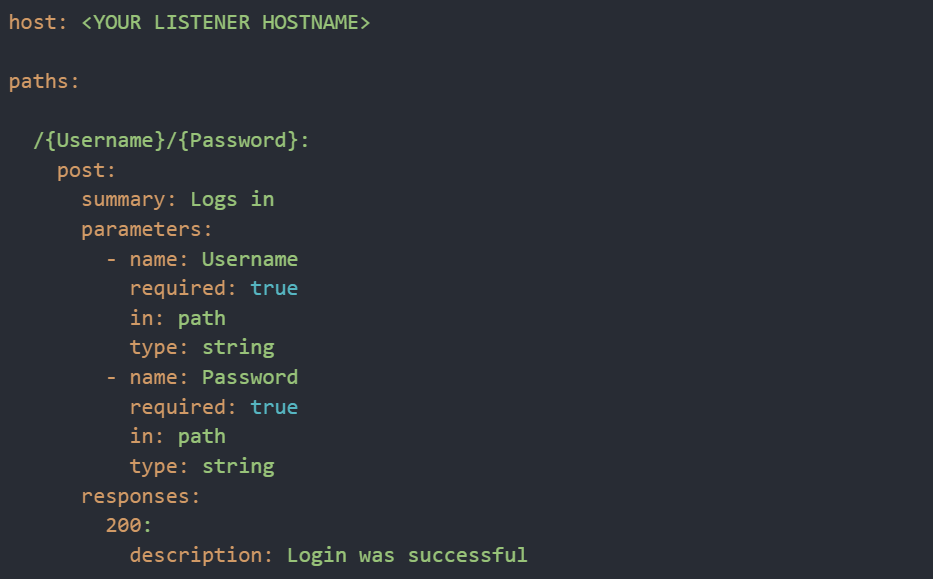Click the Username value after first name key
Image resolution: width=933 pixels, height=579 pixels.
(249, 259)
